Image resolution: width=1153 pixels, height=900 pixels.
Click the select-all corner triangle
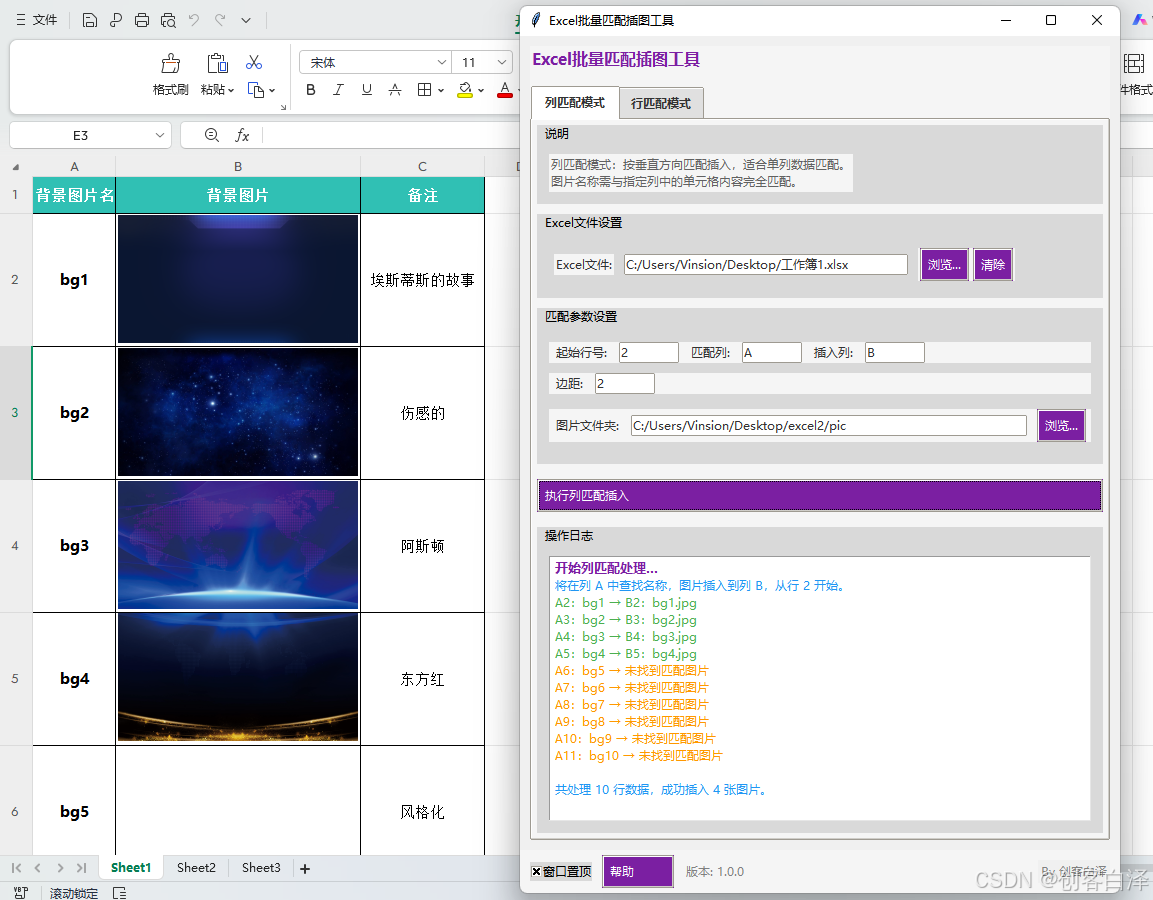click(x=15, y=167)
